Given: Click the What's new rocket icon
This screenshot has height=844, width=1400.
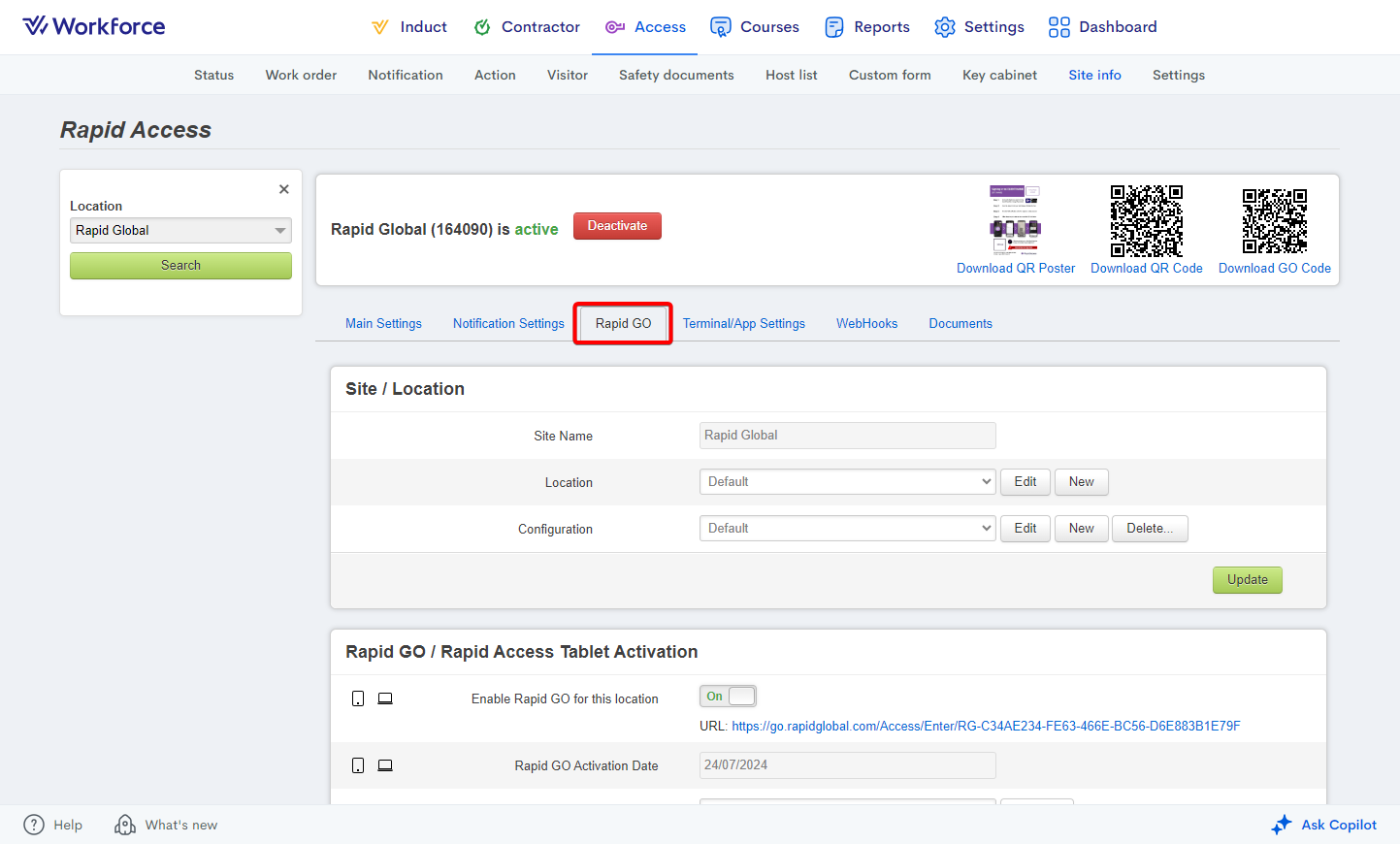Looking at the screenshot, I should click(x=125, y=825).
